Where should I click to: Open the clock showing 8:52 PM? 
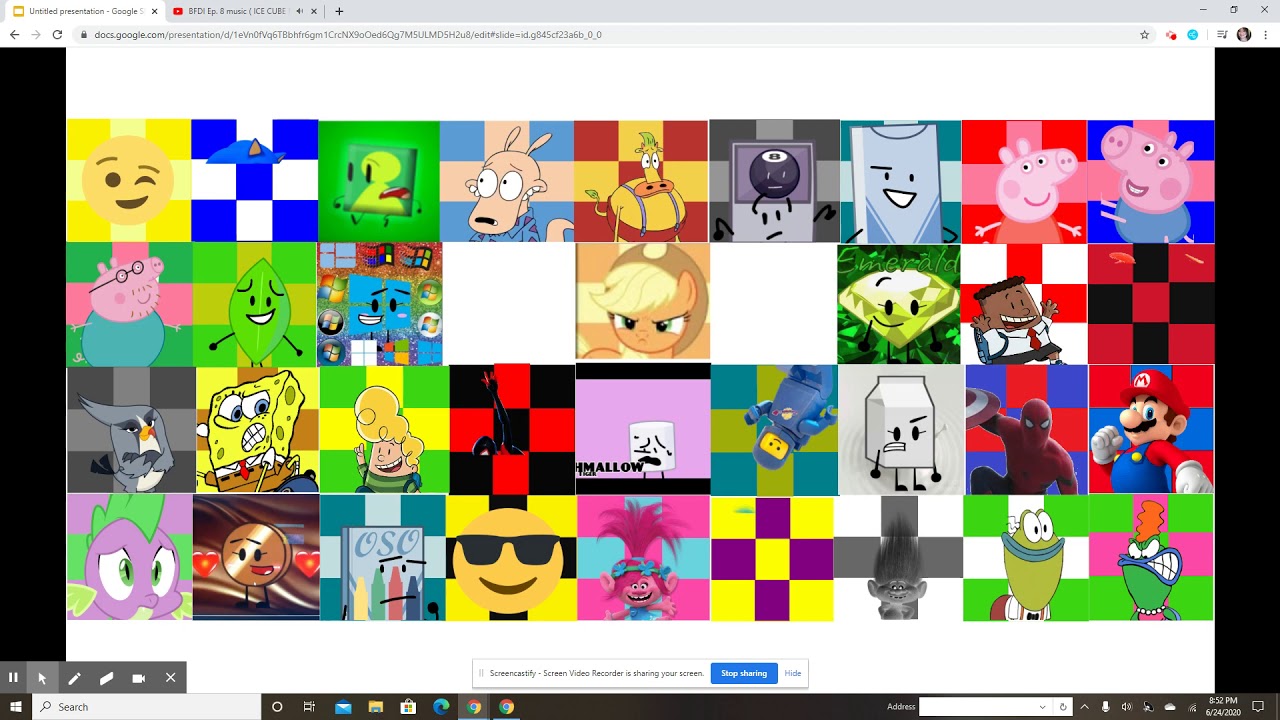tap(1224, 706)
